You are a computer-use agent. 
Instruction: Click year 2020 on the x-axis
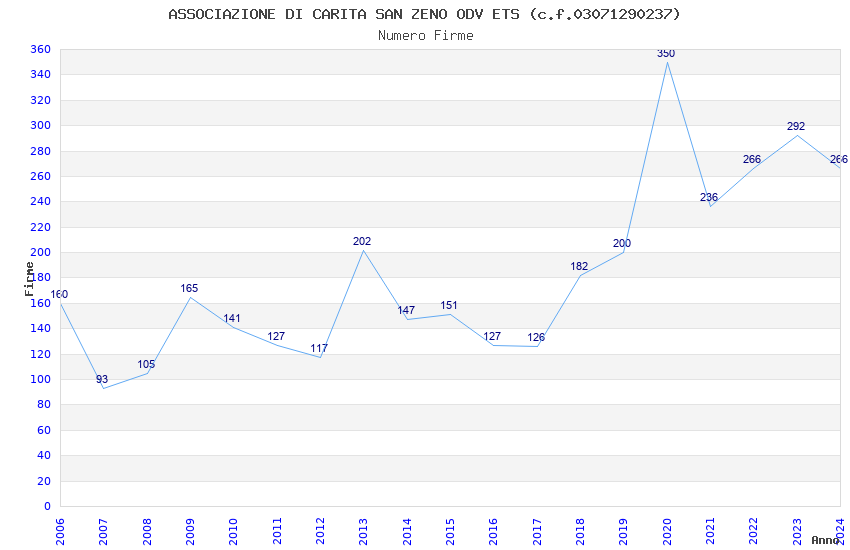pos(667,532)
